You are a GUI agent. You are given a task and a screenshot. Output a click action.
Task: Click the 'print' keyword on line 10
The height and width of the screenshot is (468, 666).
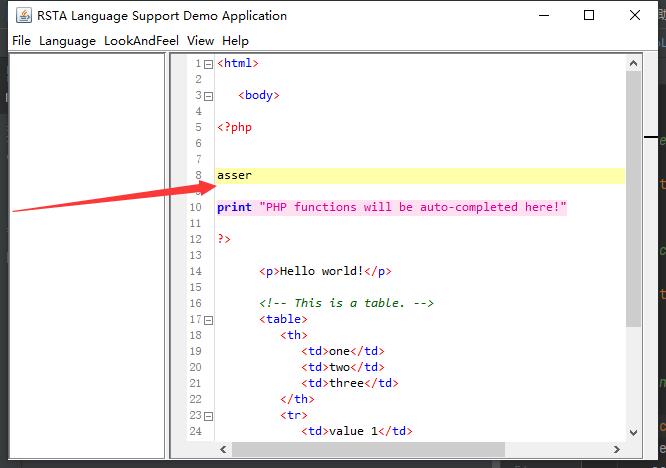click(234, 208)
